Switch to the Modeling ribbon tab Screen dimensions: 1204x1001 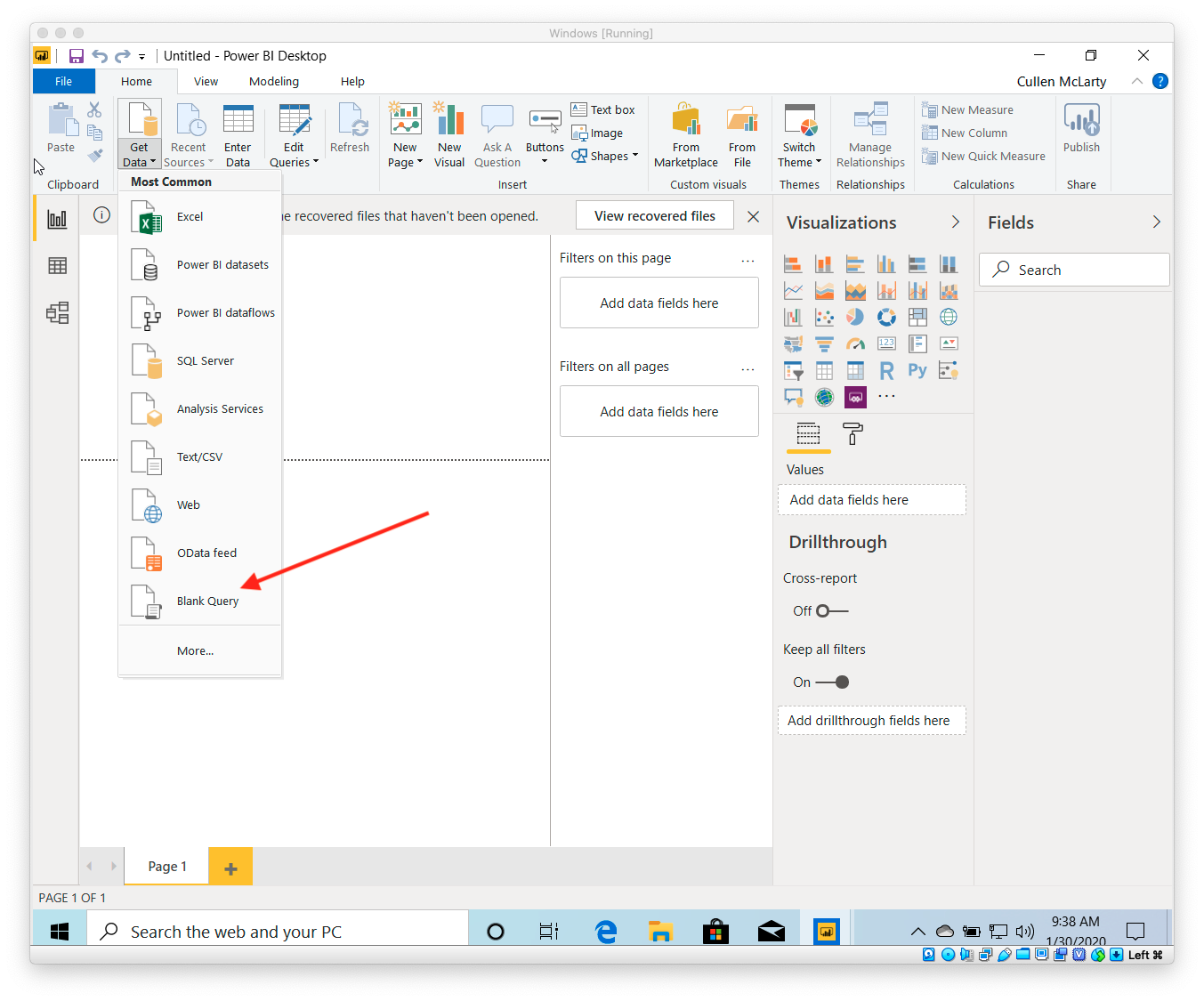click(274, 81)
